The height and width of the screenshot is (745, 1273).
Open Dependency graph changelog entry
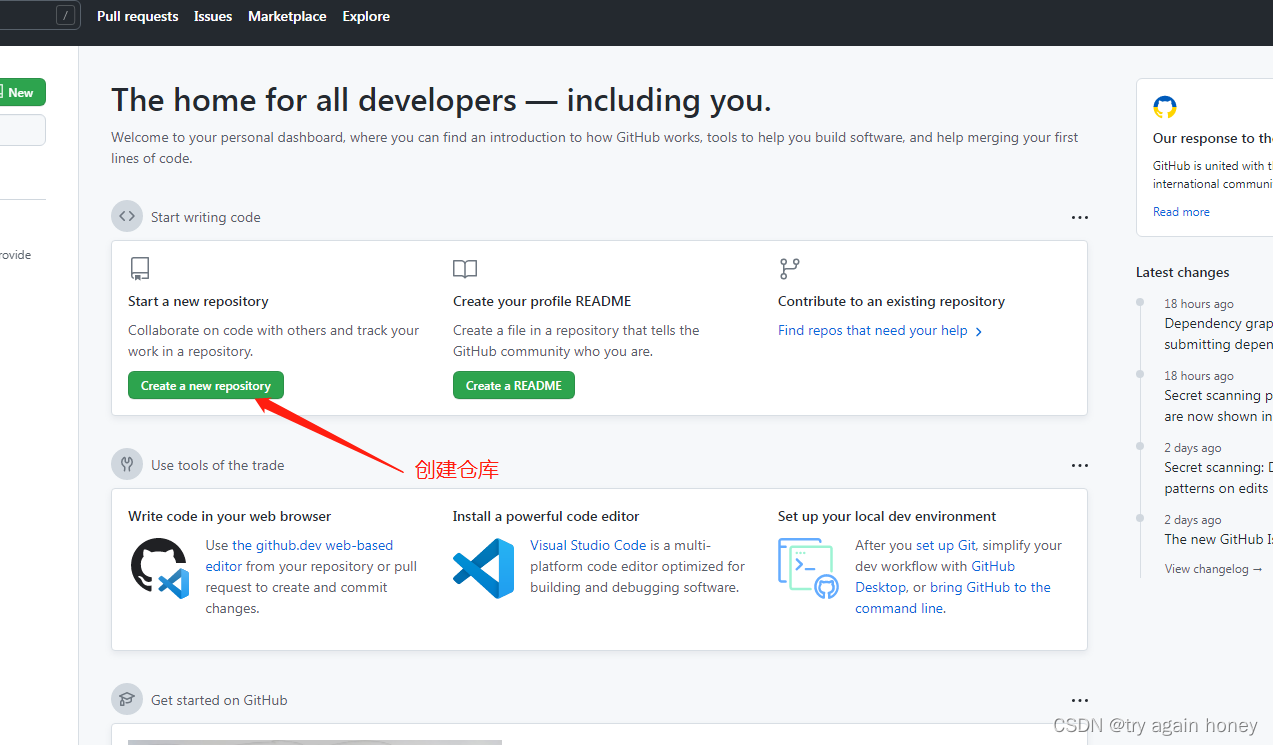click(x=1218, y=334)
